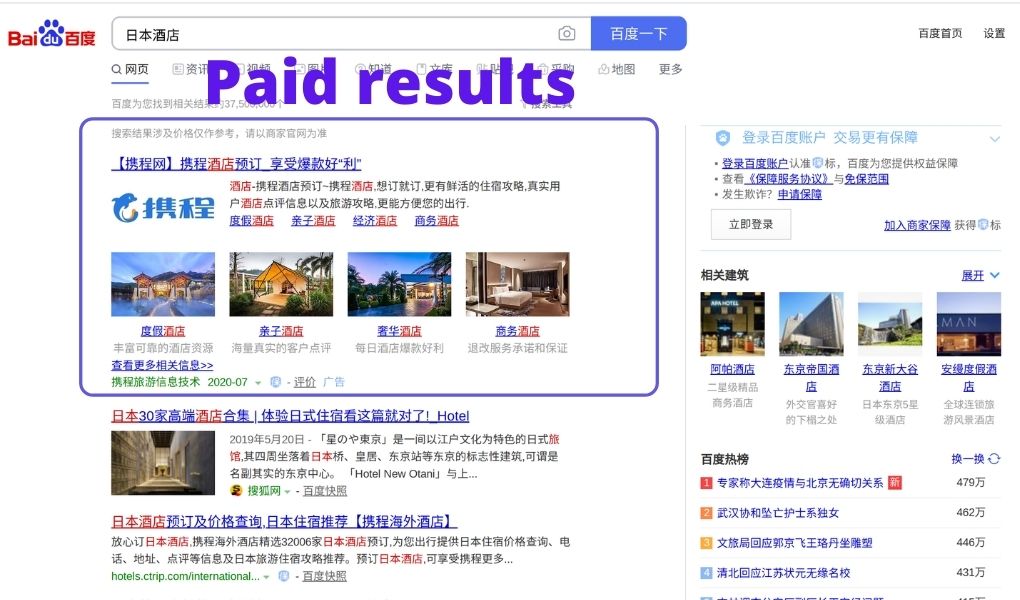The width and height of the screenshot is (1020, 600).
Task: Click the refresh icon next to 换一换
Action: (x=994, y=459)
